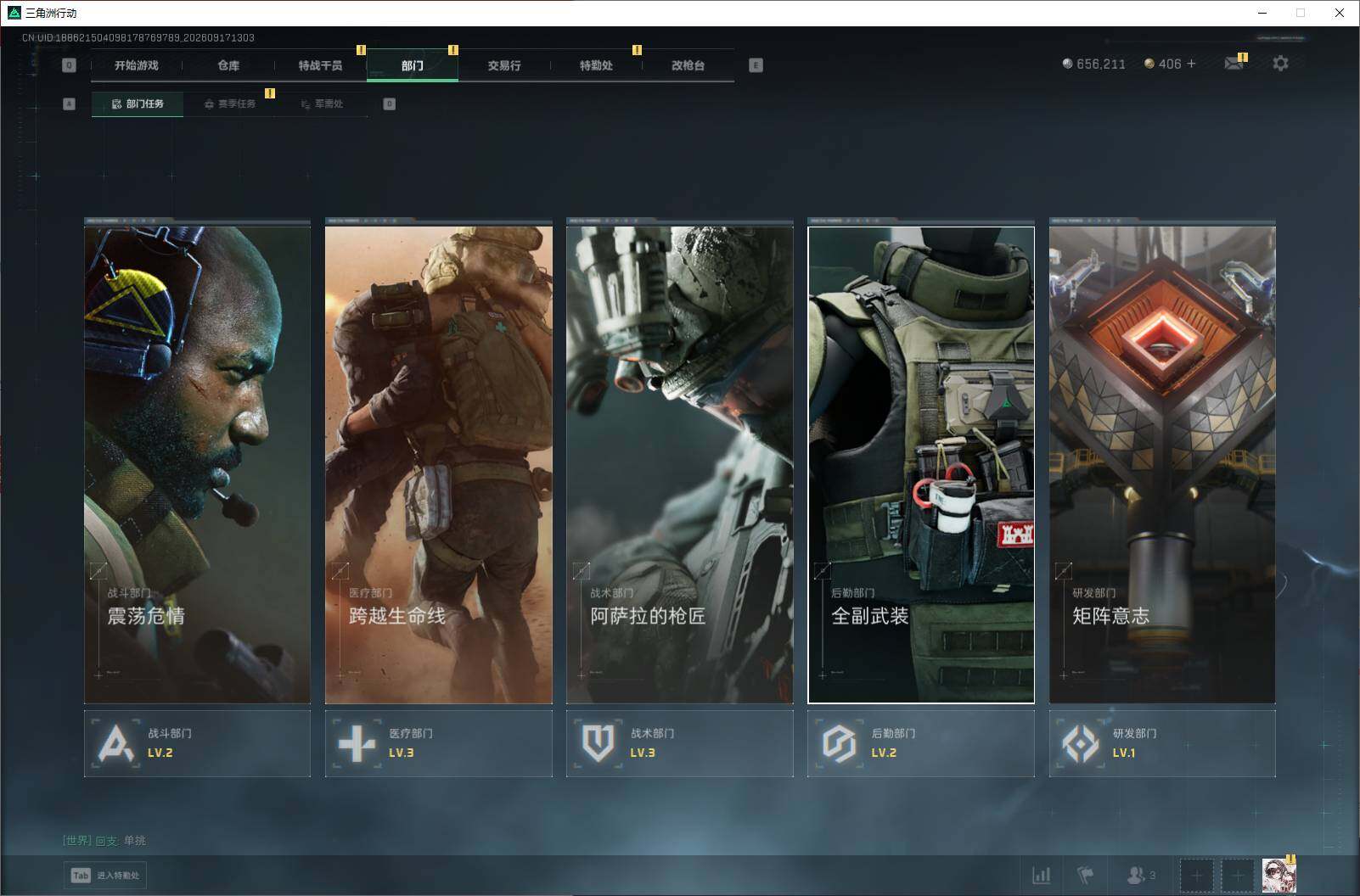Click the 医疗部门 cross emblem
Image resolution: width=1360 pixels, height=896 pixels.
[x=357, y=744]
